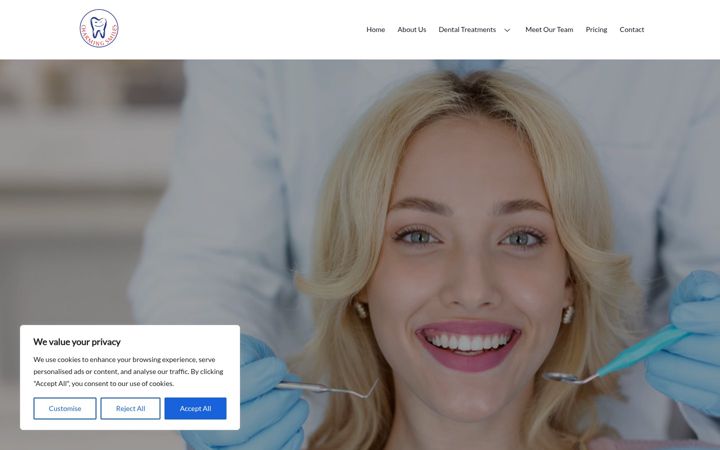Screen dimensions: 720x450
Task: Go to the Contact page
Action: [x=631, y=29]
